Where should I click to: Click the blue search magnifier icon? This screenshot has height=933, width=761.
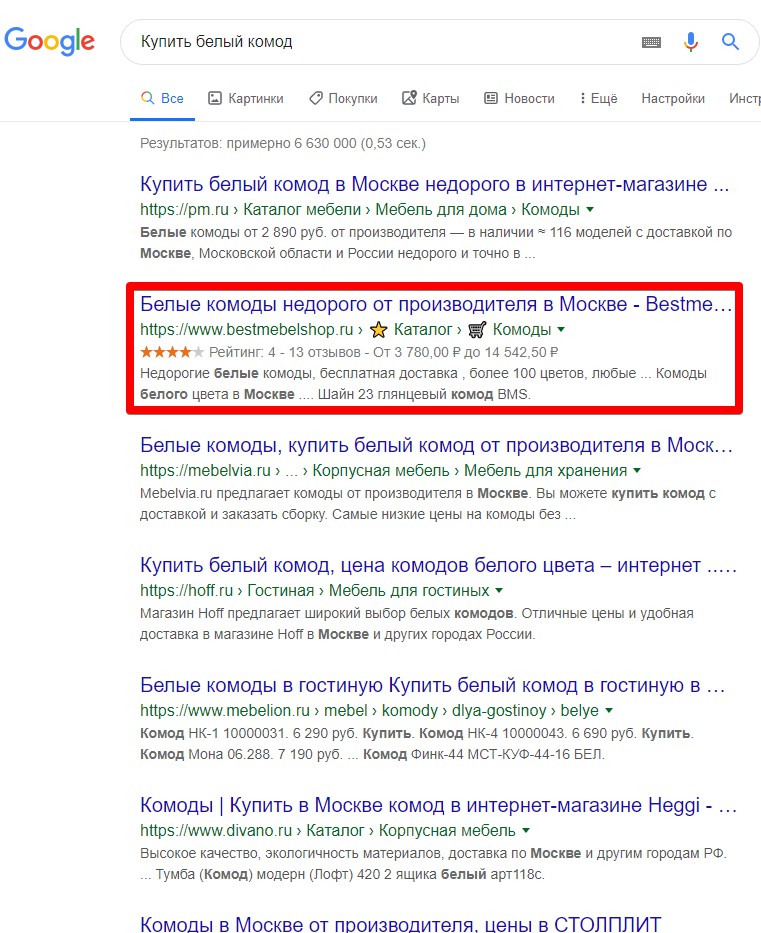[x=731, y=42]
